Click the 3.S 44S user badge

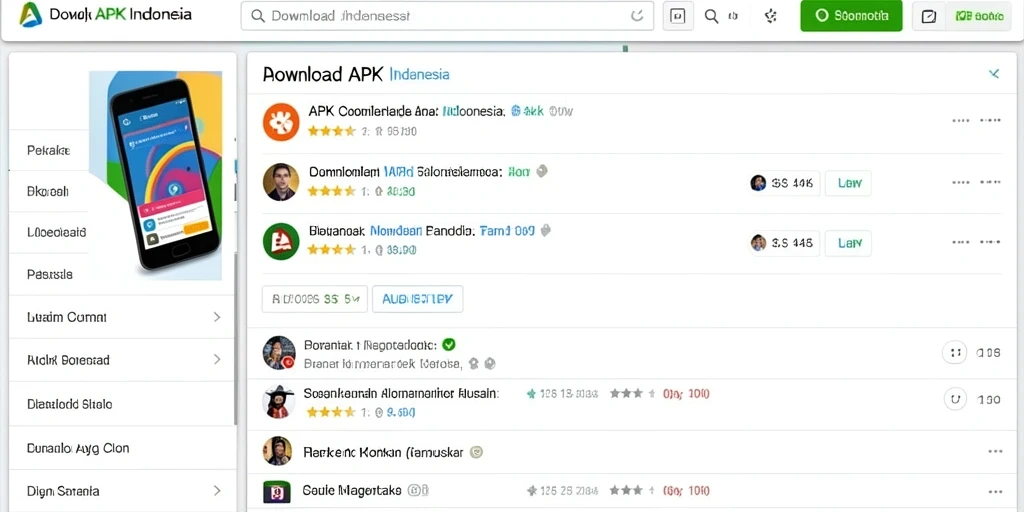click(x=784, y=243)
